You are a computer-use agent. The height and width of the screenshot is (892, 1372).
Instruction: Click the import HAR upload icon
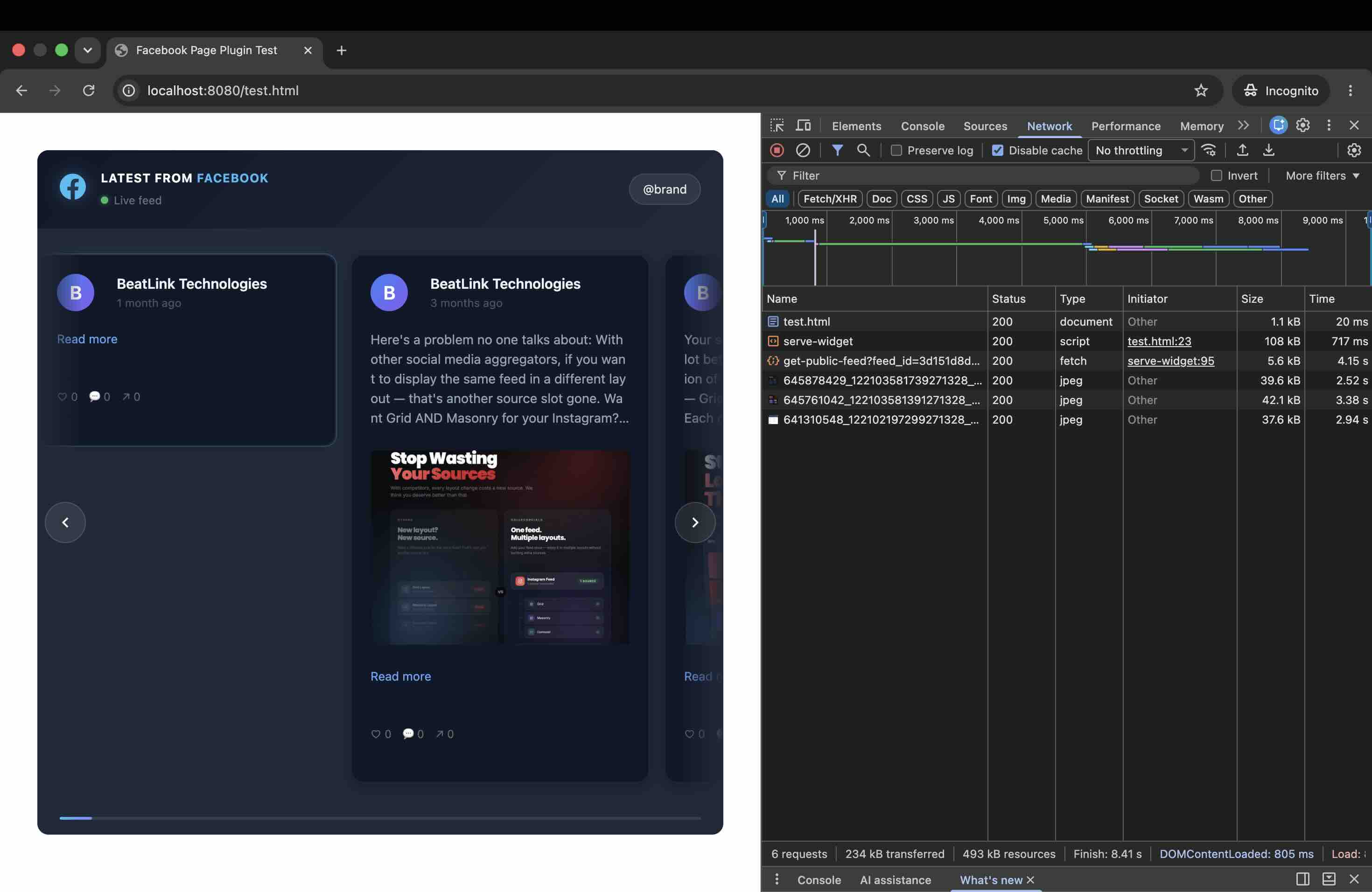[x=1242, y=150]
